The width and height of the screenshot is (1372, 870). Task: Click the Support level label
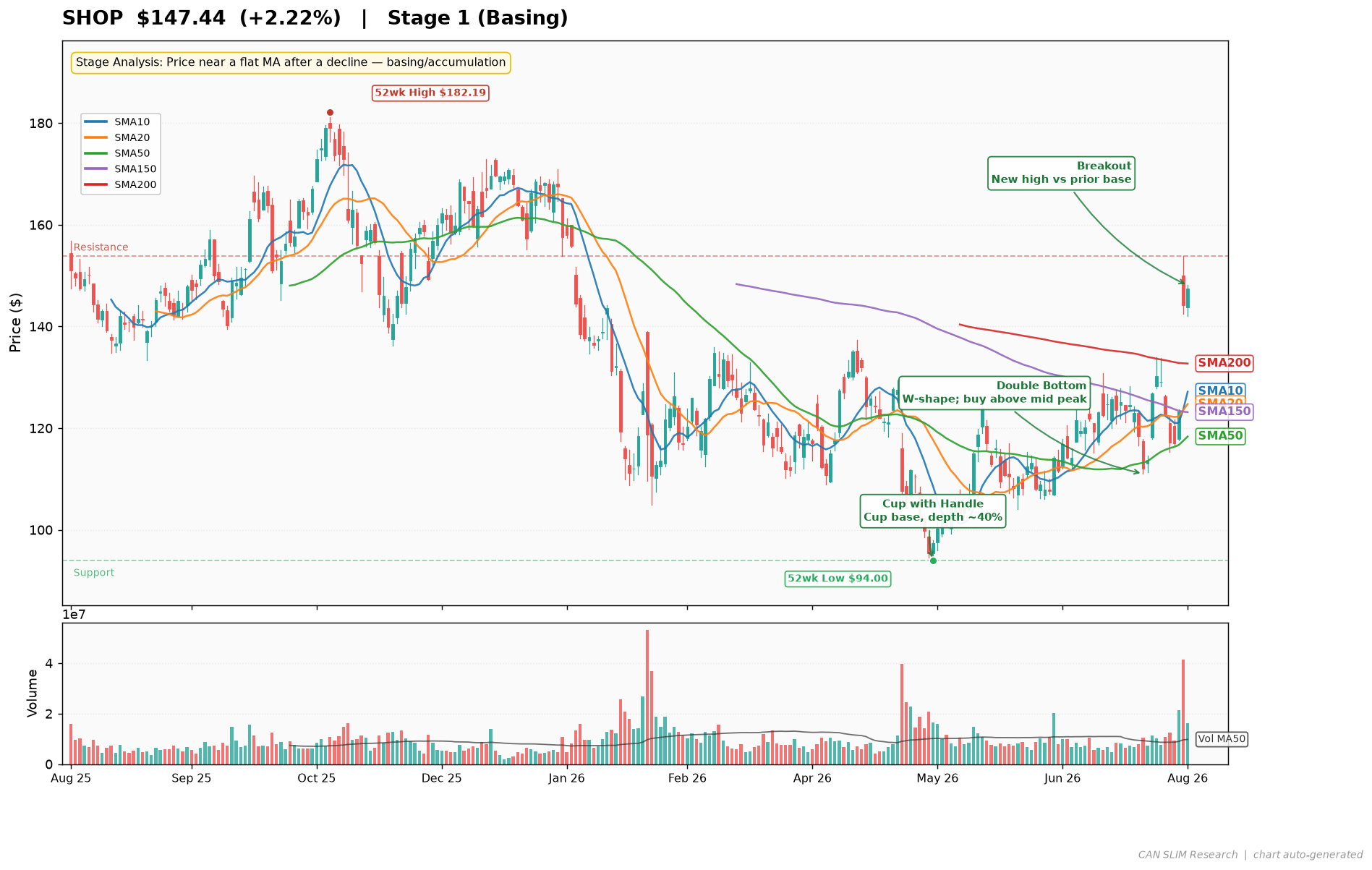94,573
